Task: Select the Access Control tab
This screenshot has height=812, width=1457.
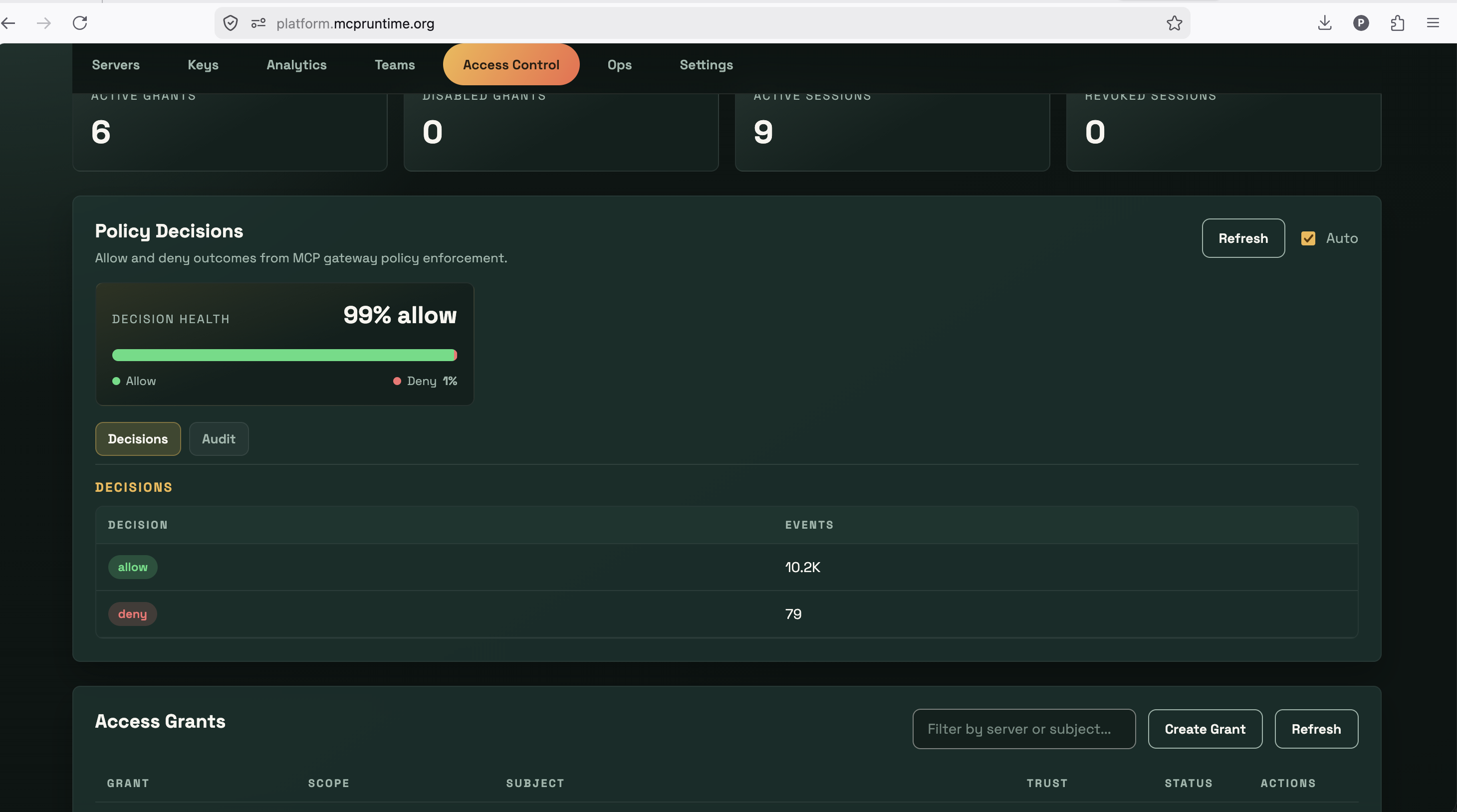Action: (511, 65)
